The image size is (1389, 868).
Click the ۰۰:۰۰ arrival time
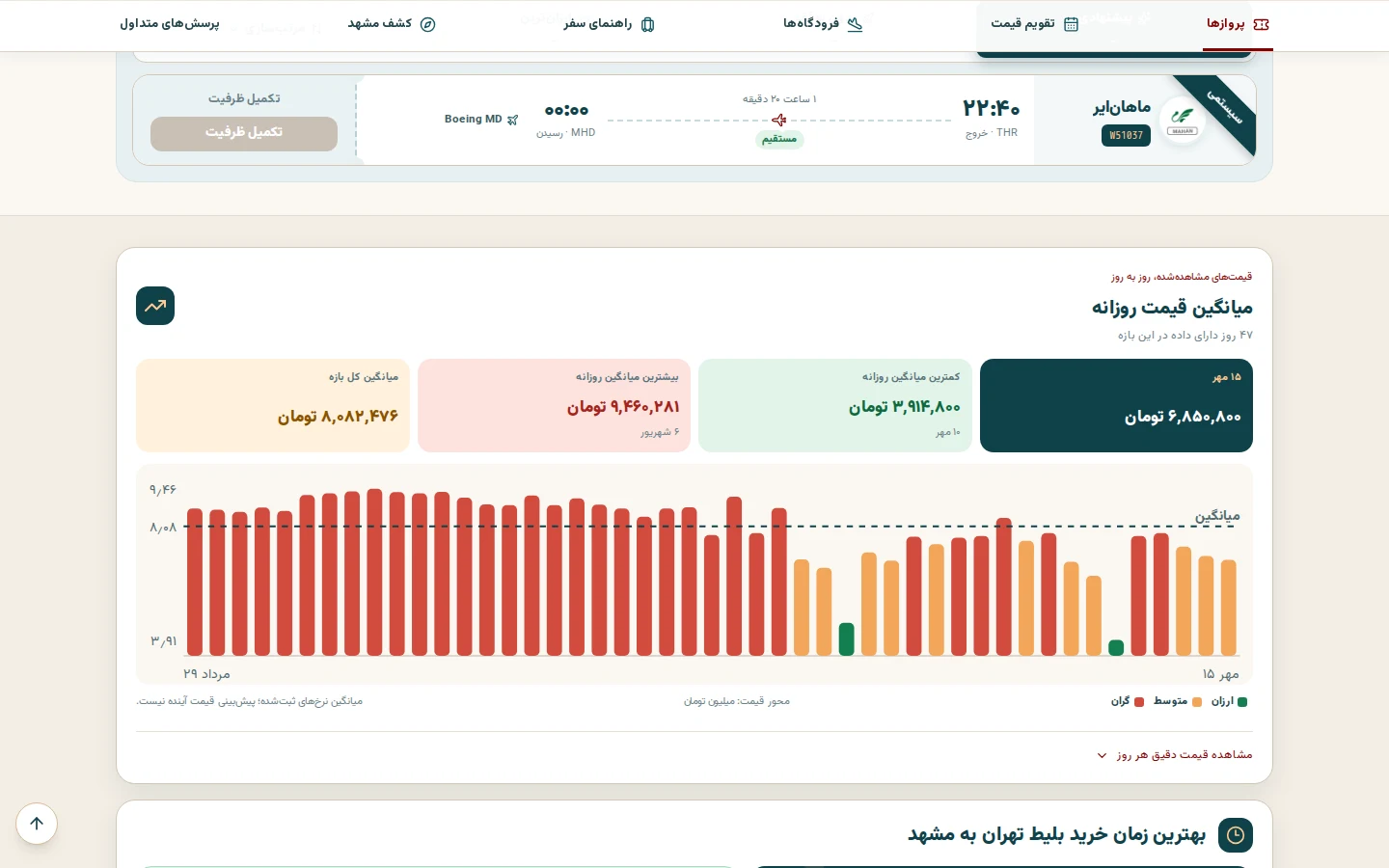pyautogui.click(x=566, y=110)
